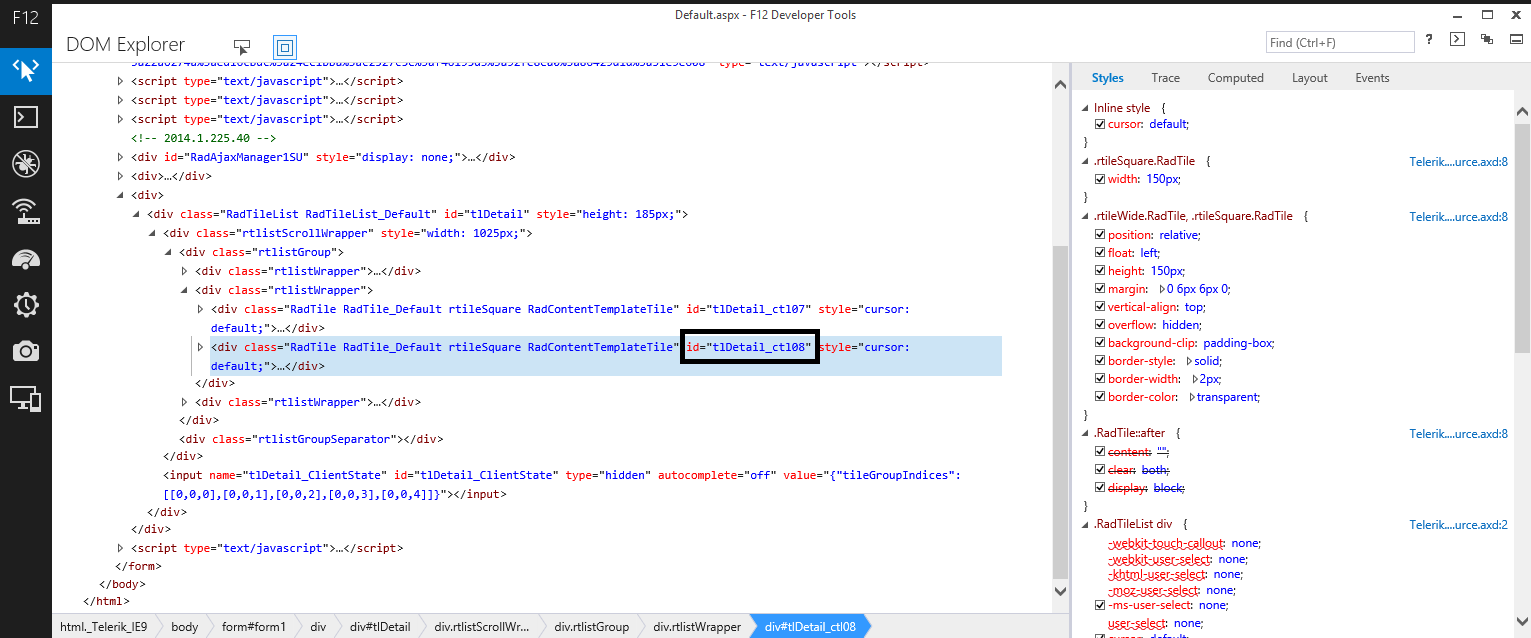This screenshot has height=638, width=1531.
Task: Expand the border-style shorthand value triangle
Action: [1189, 361]
